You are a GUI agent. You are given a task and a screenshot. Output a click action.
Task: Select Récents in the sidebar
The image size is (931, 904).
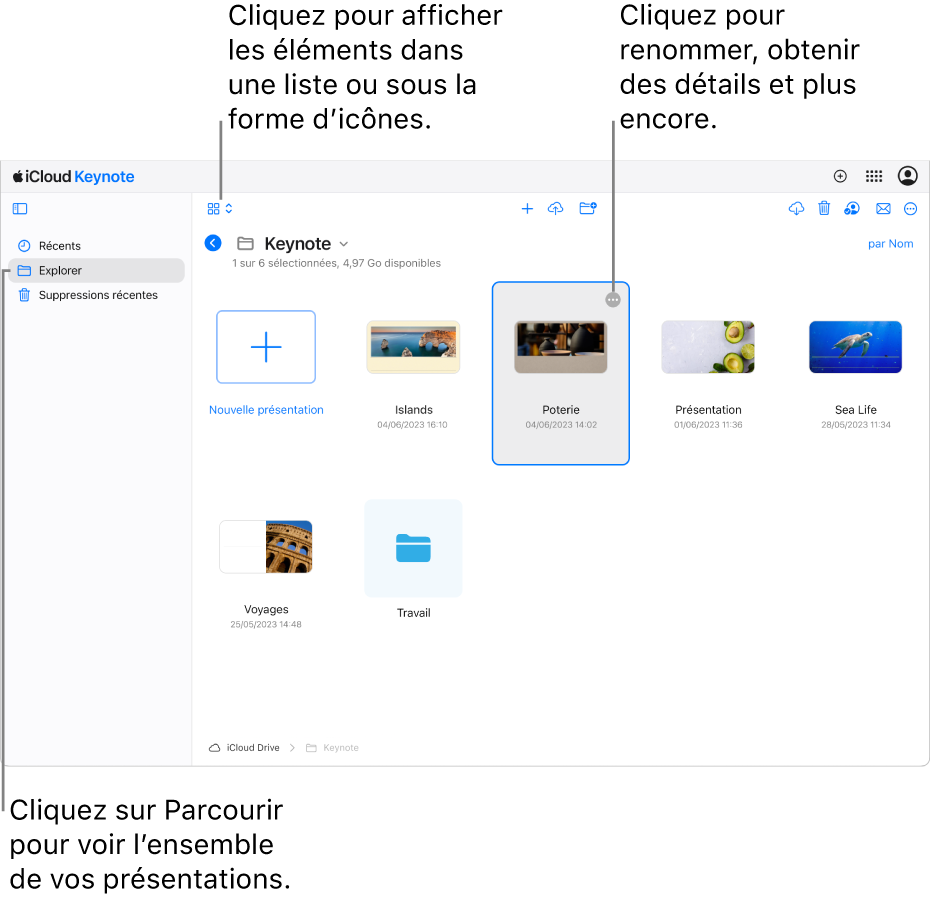tap(97, 246)
